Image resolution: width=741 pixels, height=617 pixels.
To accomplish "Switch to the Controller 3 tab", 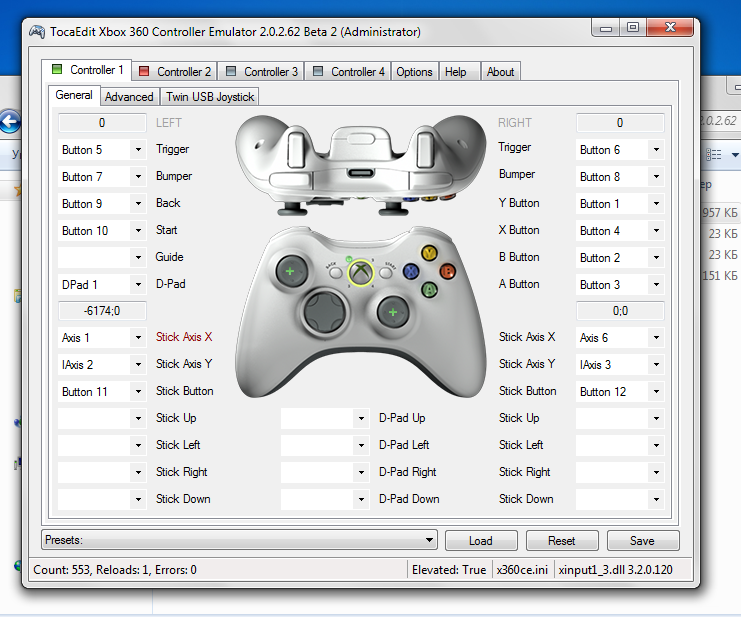I will (x=261, y=72).
